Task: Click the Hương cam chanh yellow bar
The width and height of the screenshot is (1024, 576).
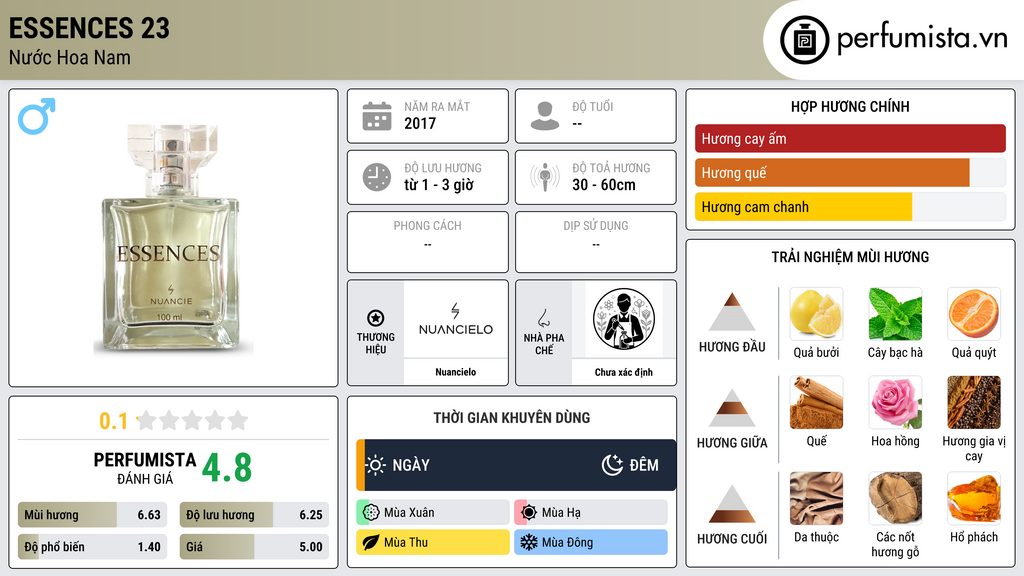Action: click(803, 207)
